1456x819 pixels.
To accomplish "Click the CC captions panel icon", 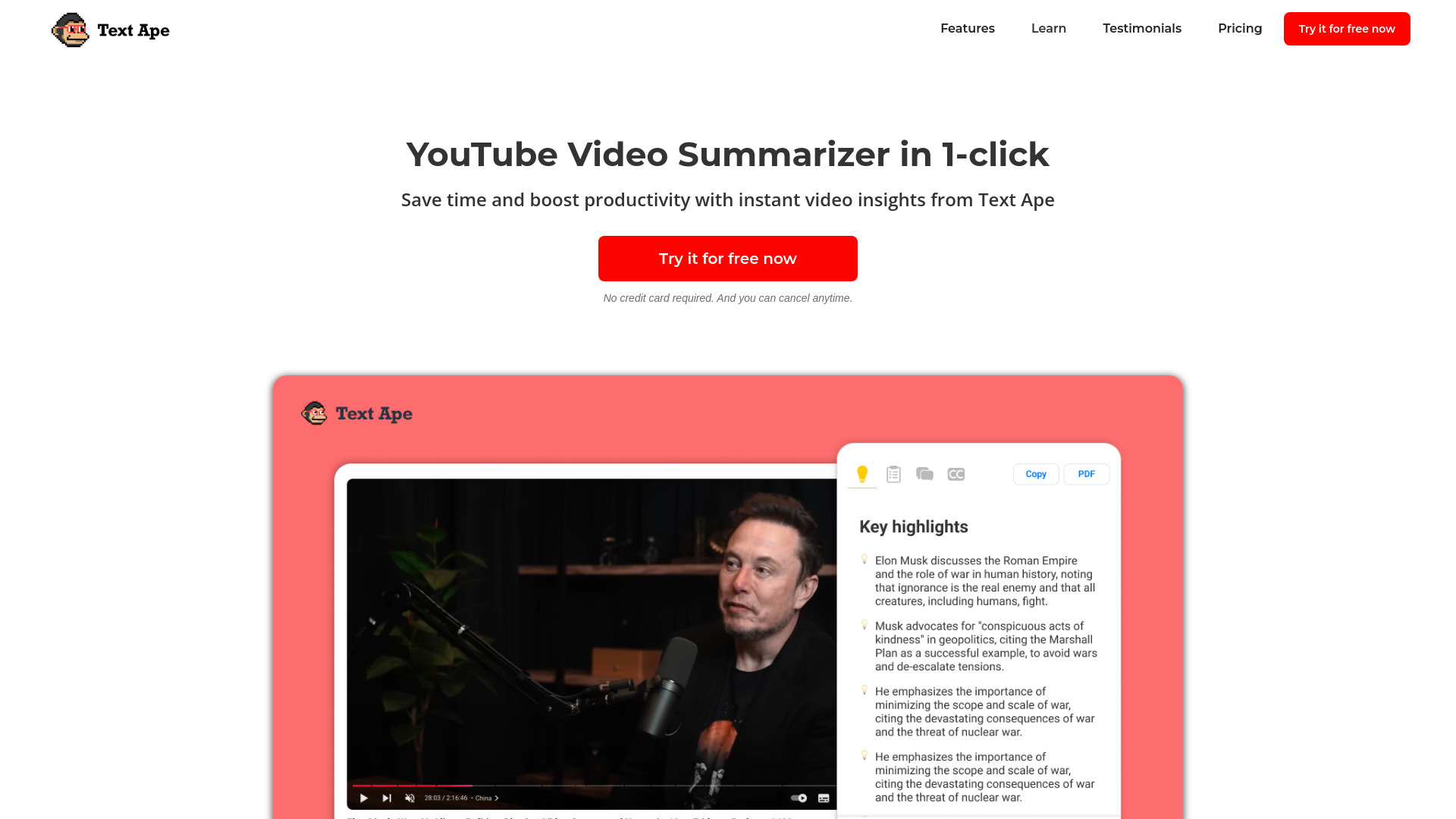I will [955, 474].
